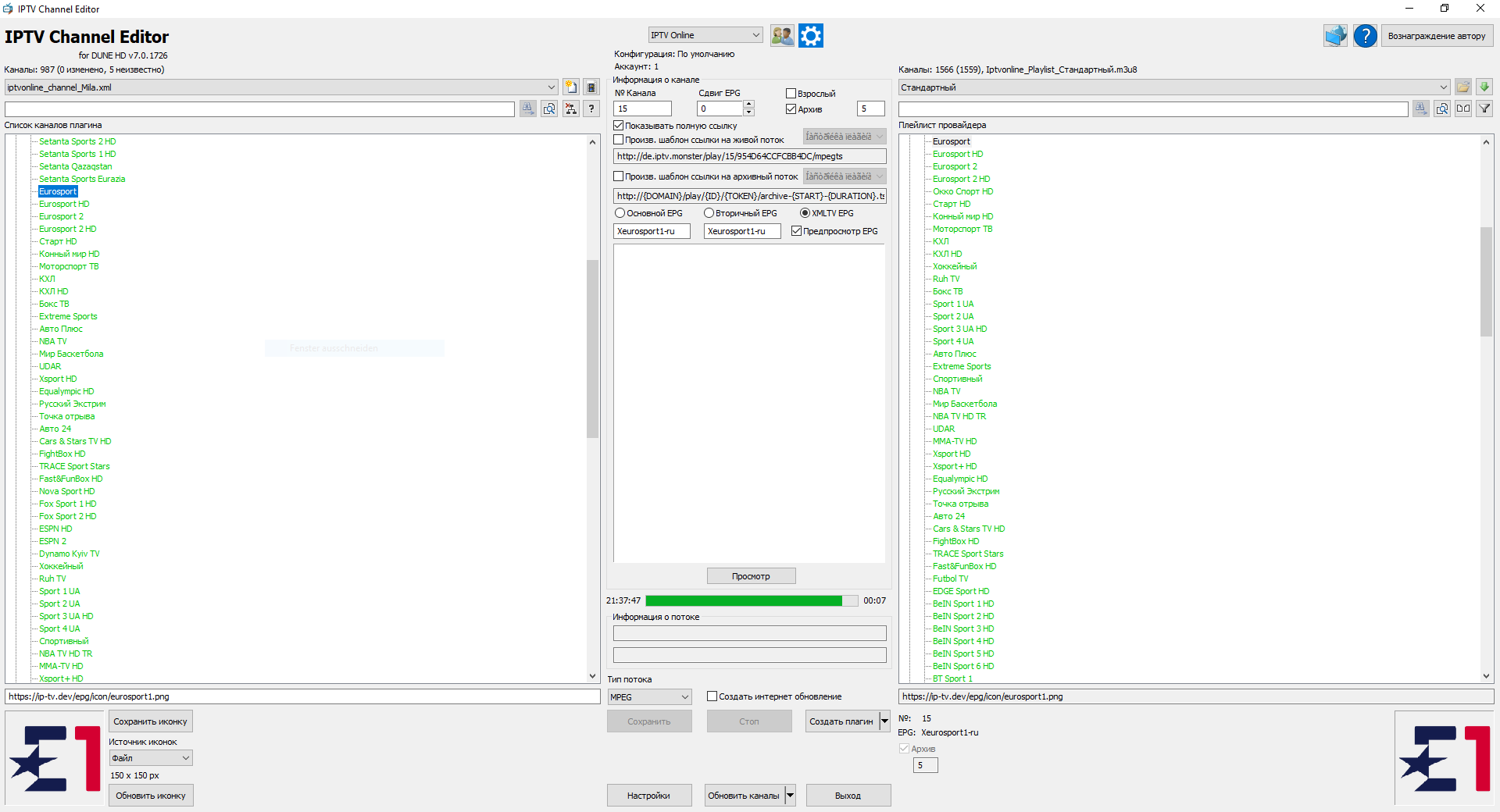Viewport: 1500px width, 812px height.
Task: Click two-pages compare icon in playlist search row
Action: (1463, 109)
